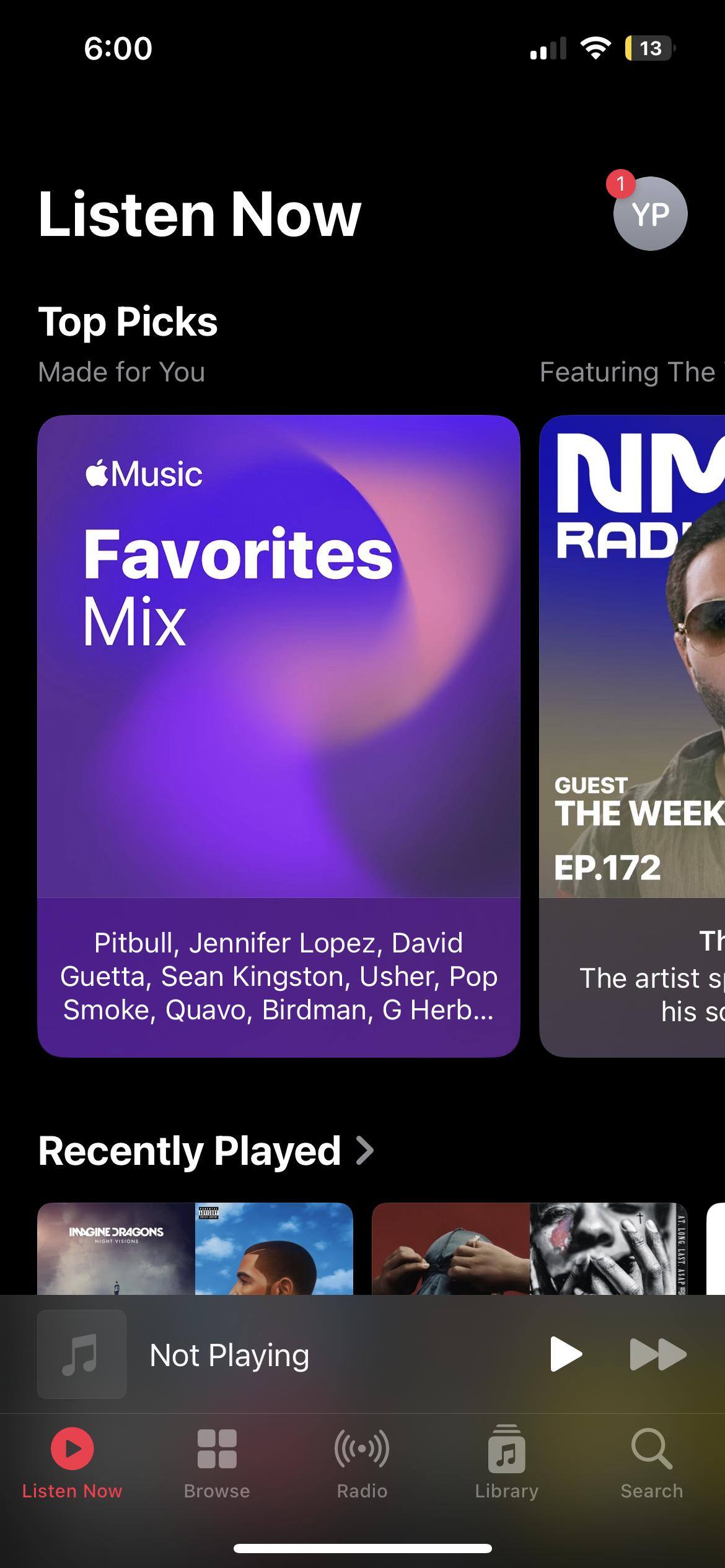Open the second recently played album collage
The image size is (725, 1568).
click(x=530, y=1248)
